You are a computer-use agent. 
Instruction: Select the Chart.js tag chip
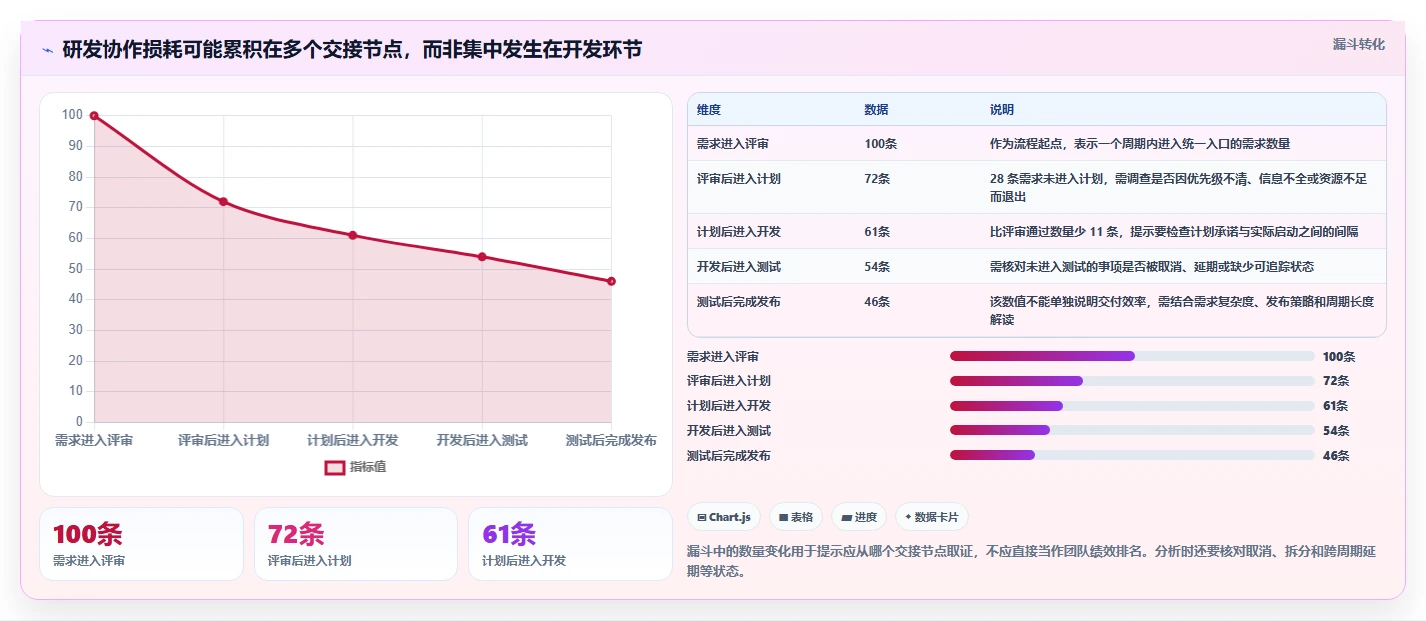coord(724,517)
